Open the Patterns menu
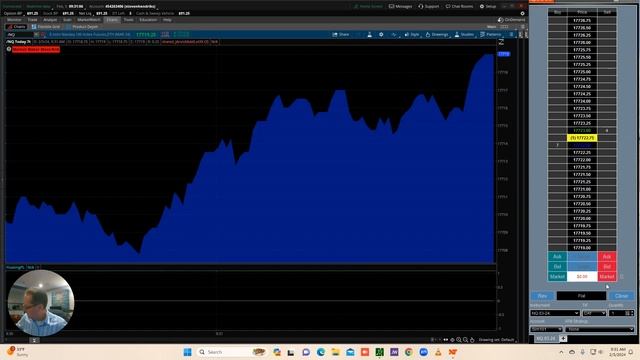 [491, 35]
